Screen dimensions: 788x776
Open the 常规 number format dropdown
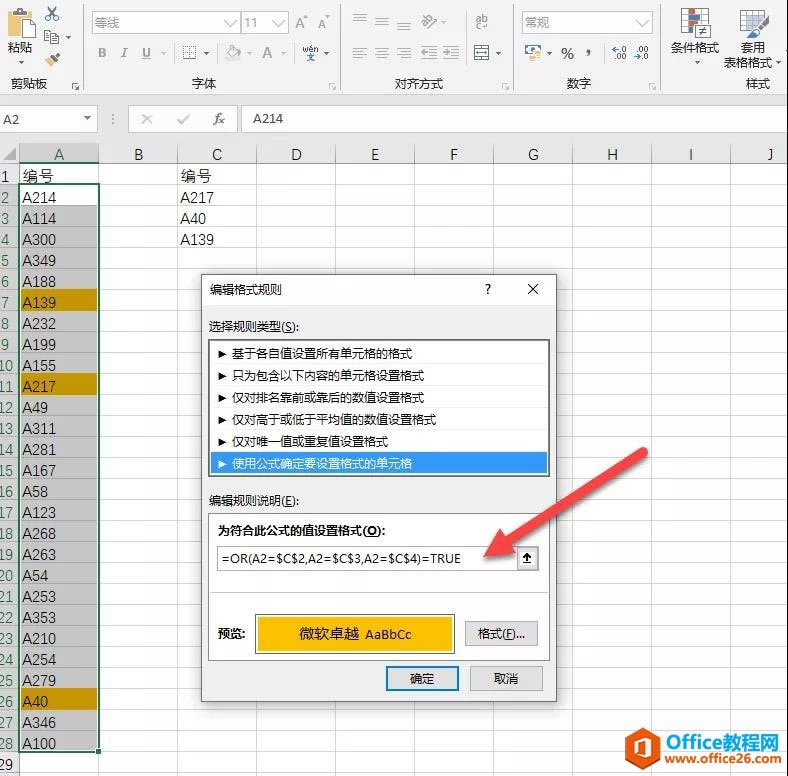[x=642, y=23]
